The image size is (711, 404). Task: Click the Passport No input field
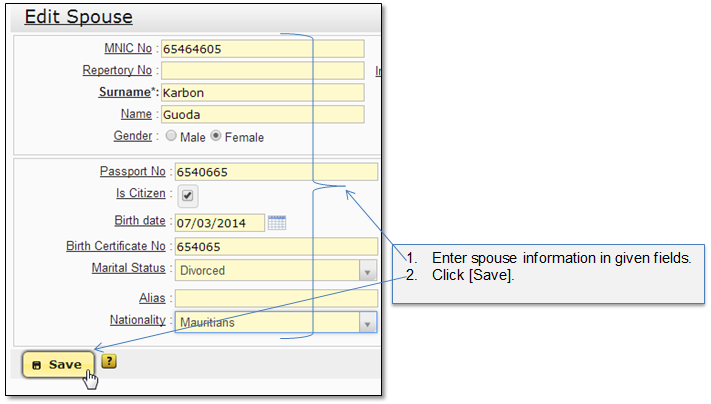coord(276,172)
